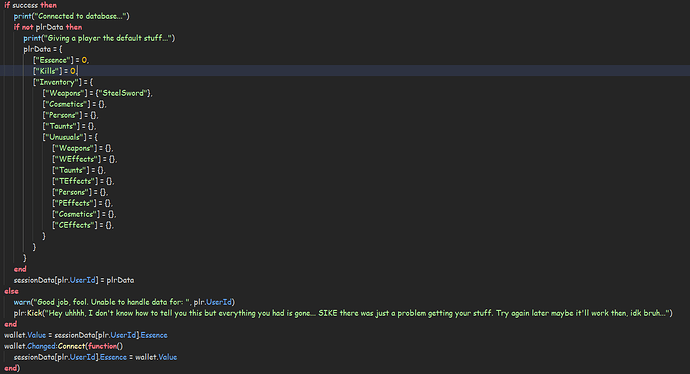
Task: Place cursor on 'if success then' line
Action: (x=30, y=5)
